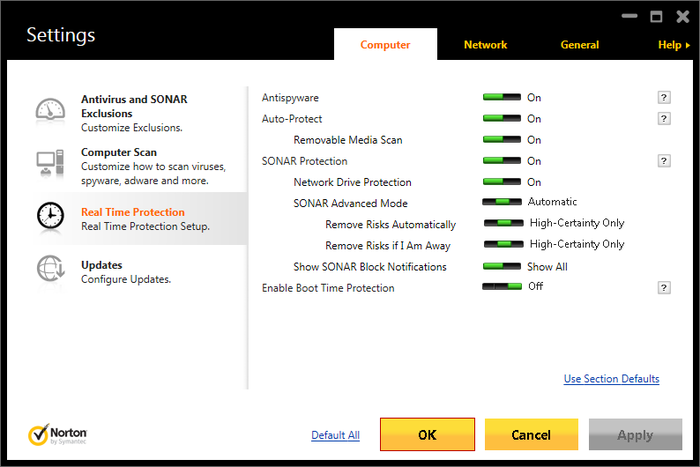The image size is (700, 467).
Task: Open help icon for Enable Boot Time Protection
Action: tap(663, 288)
